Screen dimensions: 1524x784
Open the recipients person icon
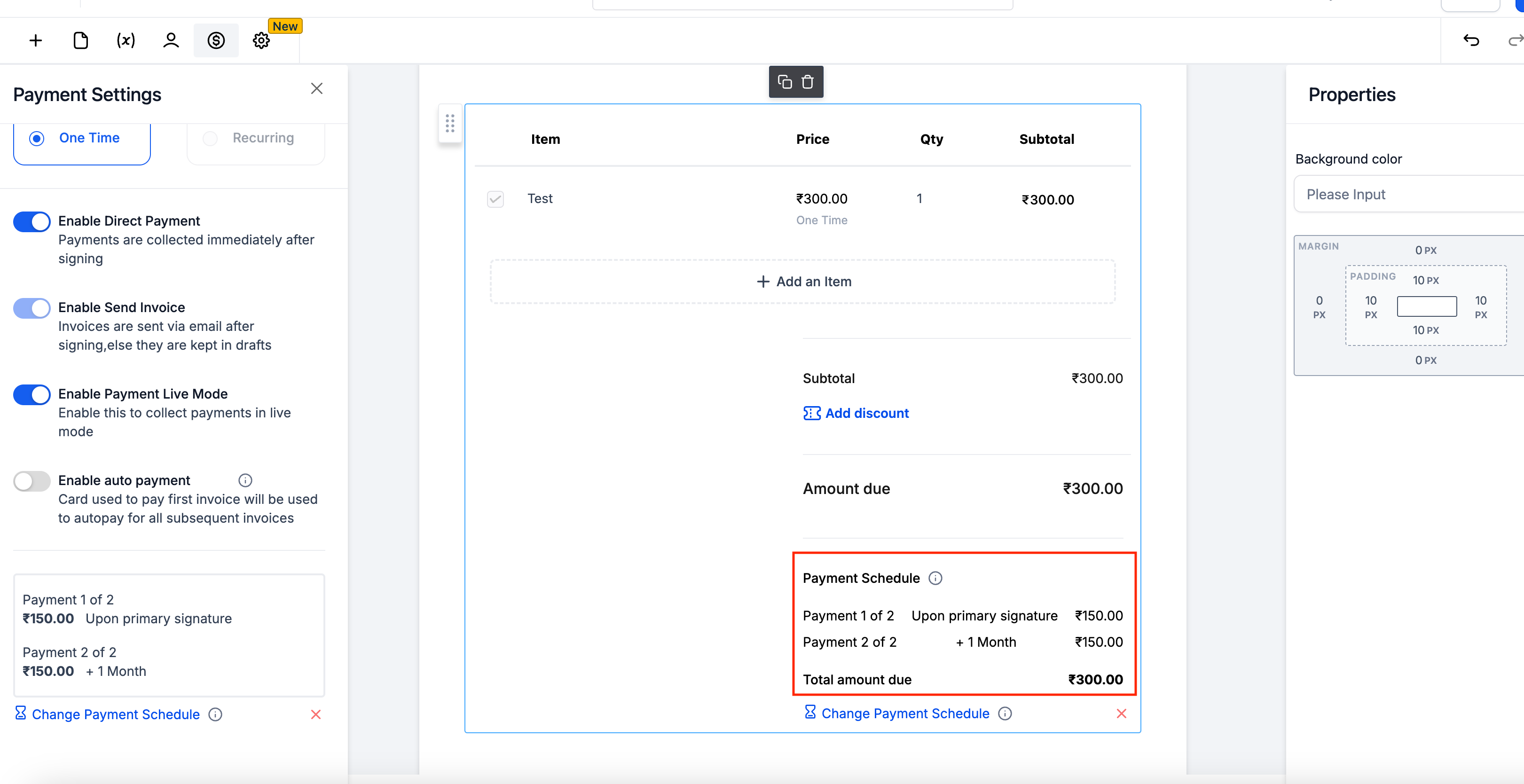click(x=171, y=40)
